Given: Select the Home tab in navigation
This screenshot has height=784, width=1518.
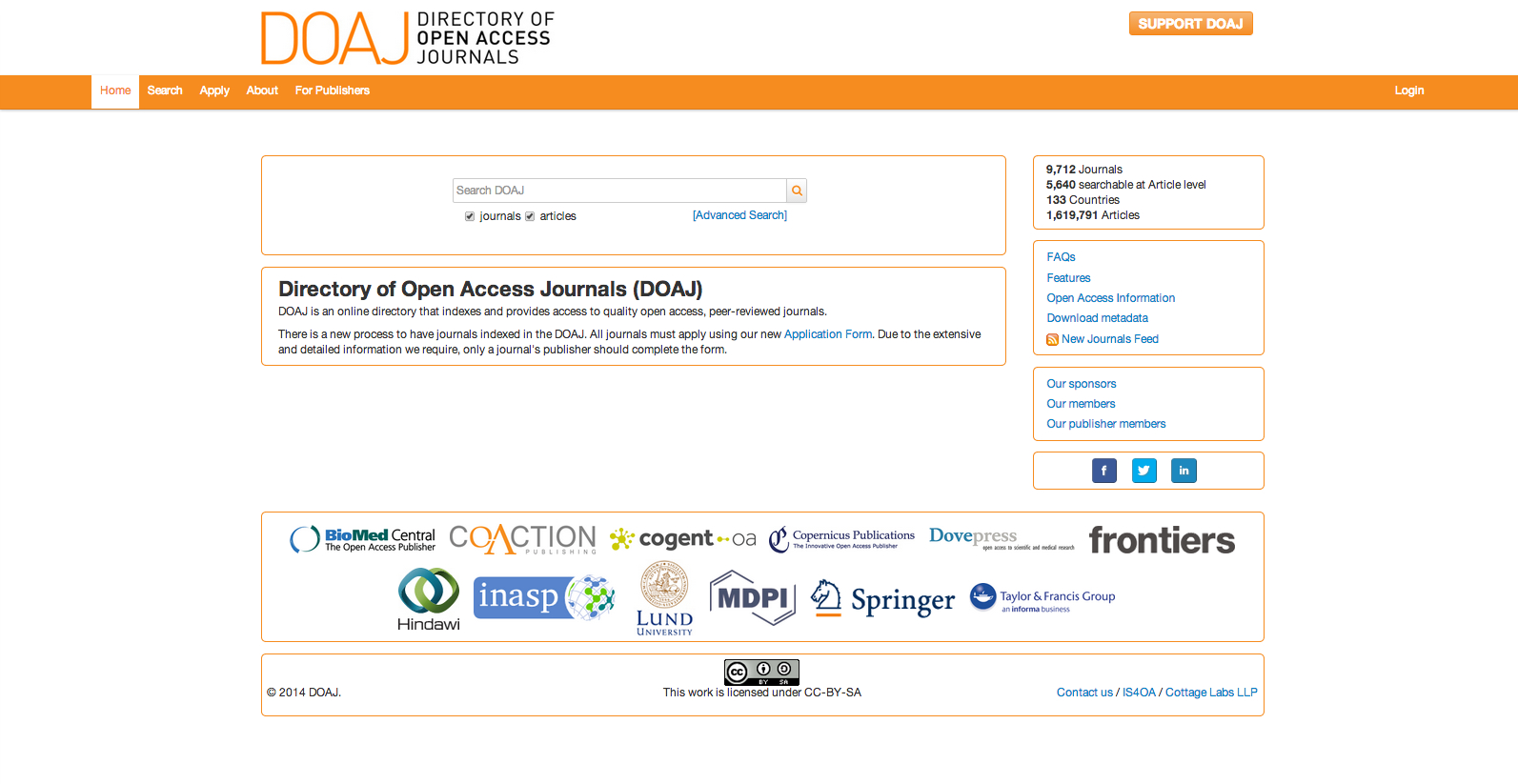Looking at the screenshot, I should (115, 91).
